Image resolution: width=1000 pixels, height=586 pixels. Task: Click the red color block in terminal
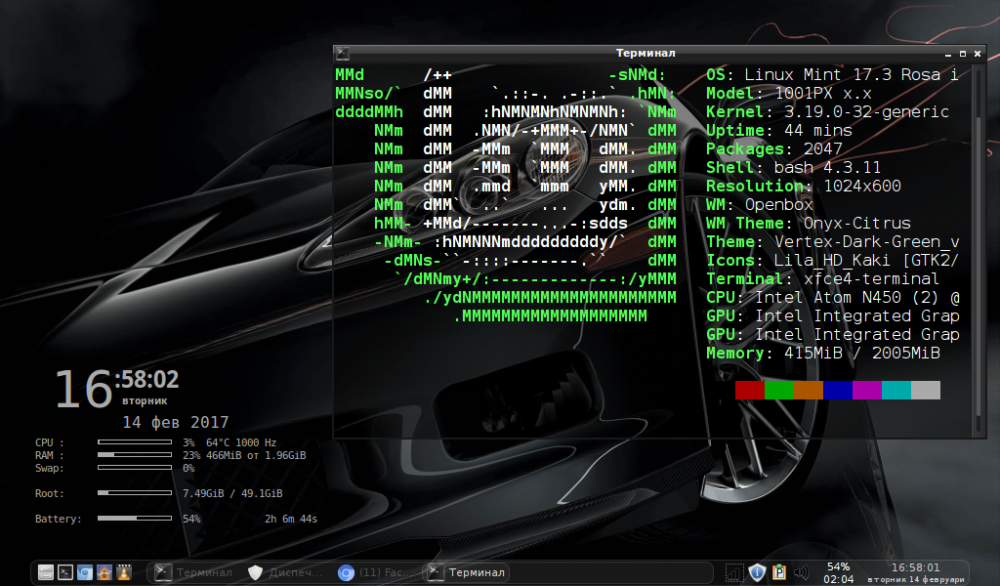point(750,390)
